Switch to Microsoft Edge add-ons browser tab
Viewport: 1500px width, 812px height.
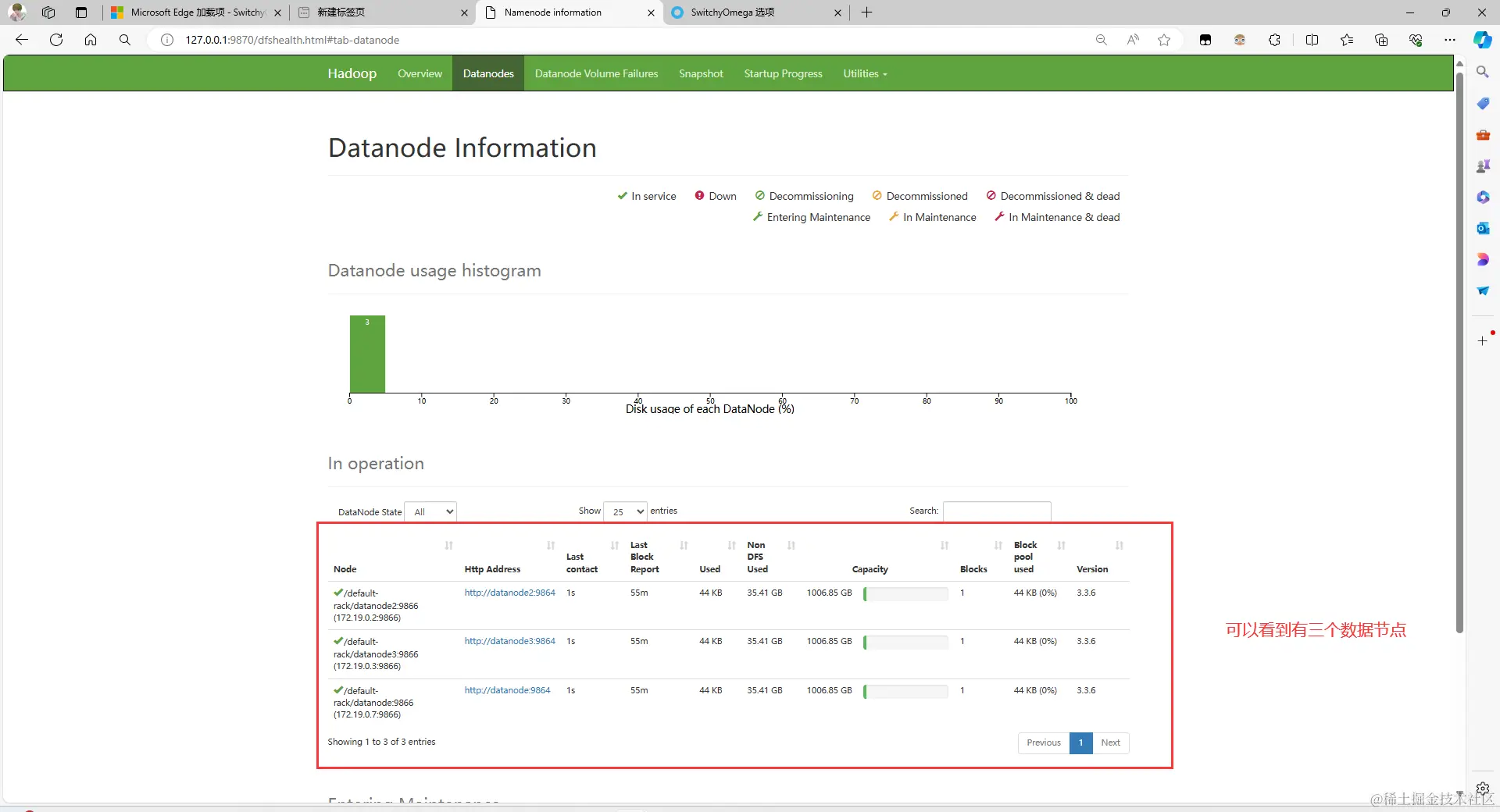tap(195, 12)
